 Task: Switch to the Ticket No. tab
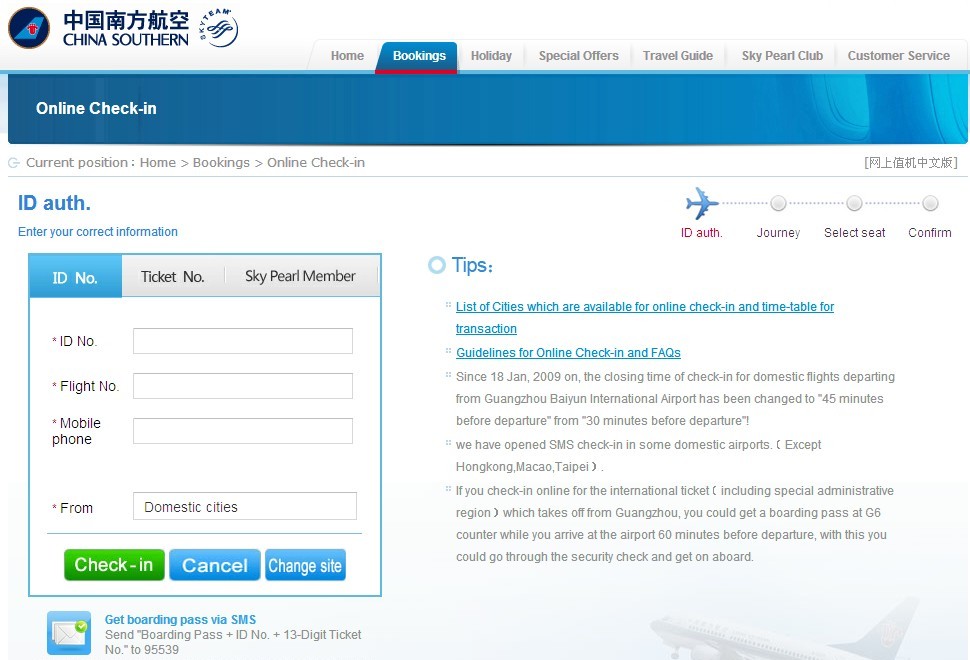coord(172,277)
